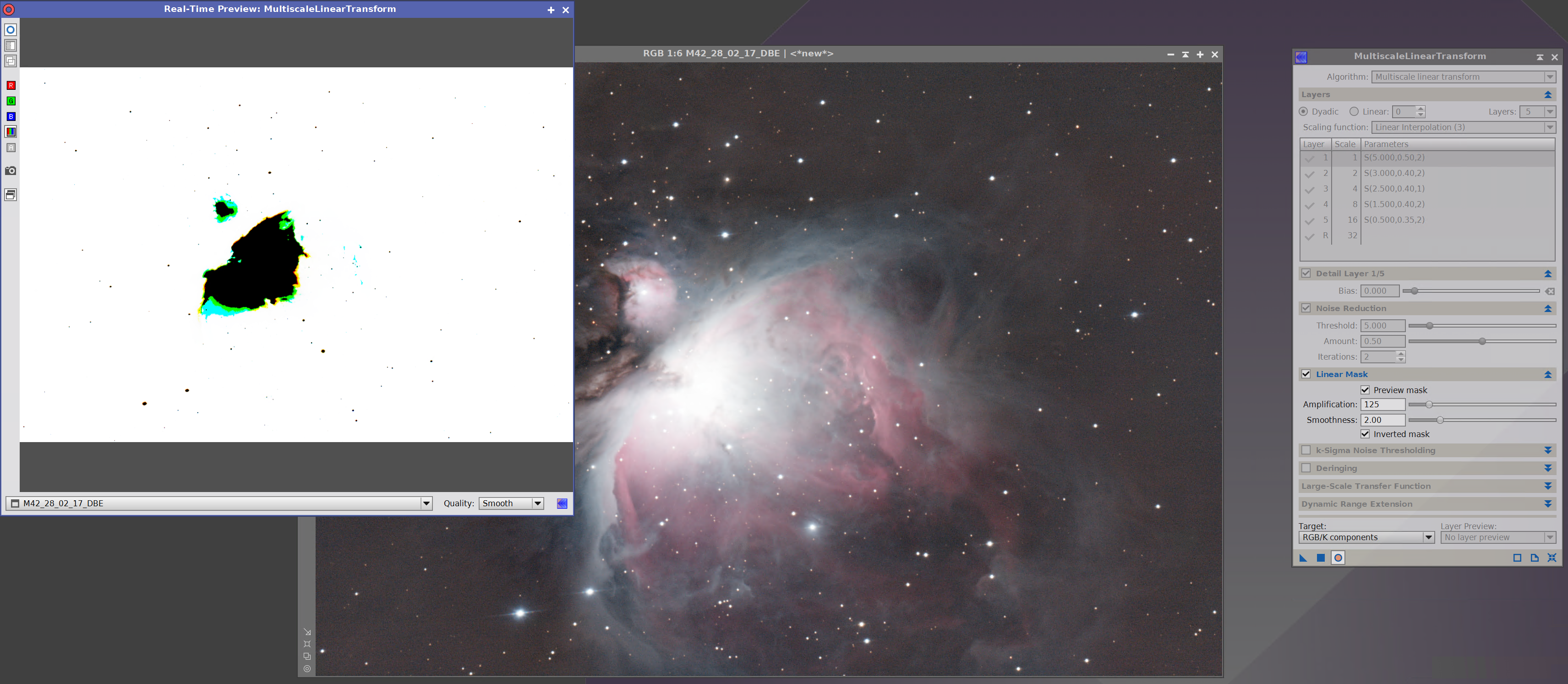Select layer row 3 with S(2.500,0.40,1)
The height and width of the screenshot is (684, 1568).
tap(1427, 189)
